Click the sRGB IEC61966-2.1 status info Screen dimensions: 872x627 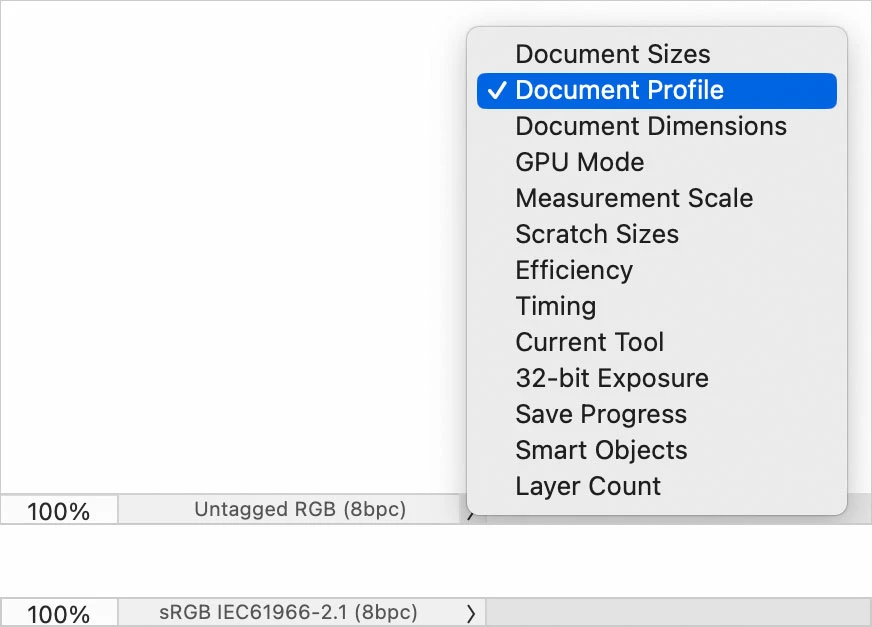pos(288,612)
